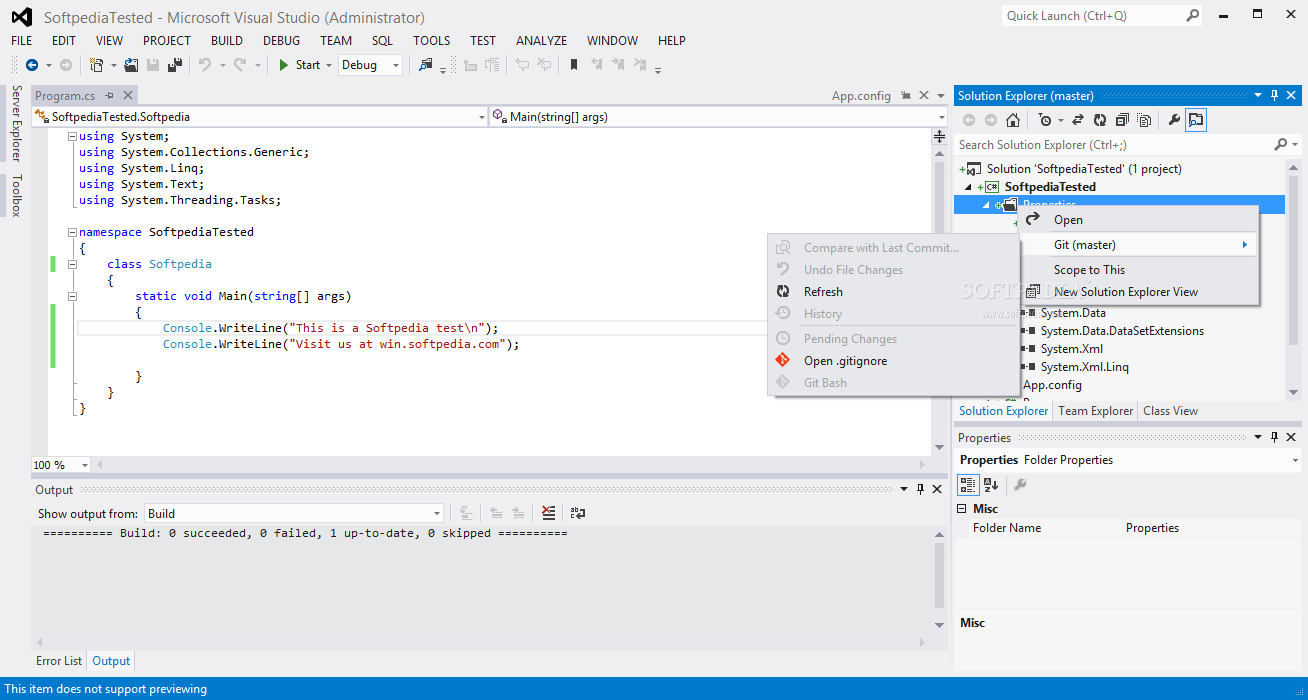This screenshot has width=1308, height=700.
Task: Click the New Project toolbar icon
Action: [97, 65]
